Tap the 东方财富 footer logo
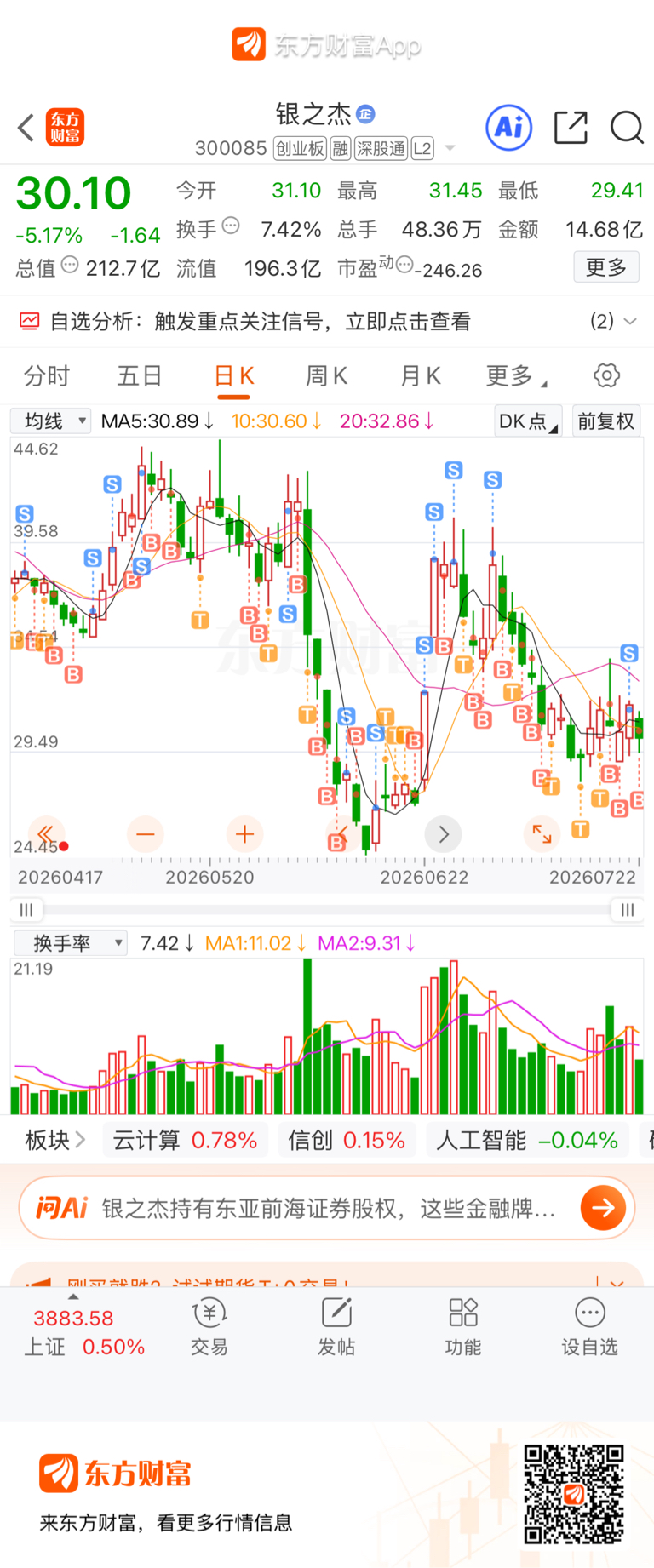The image size is (654, 1568). 116,1474
